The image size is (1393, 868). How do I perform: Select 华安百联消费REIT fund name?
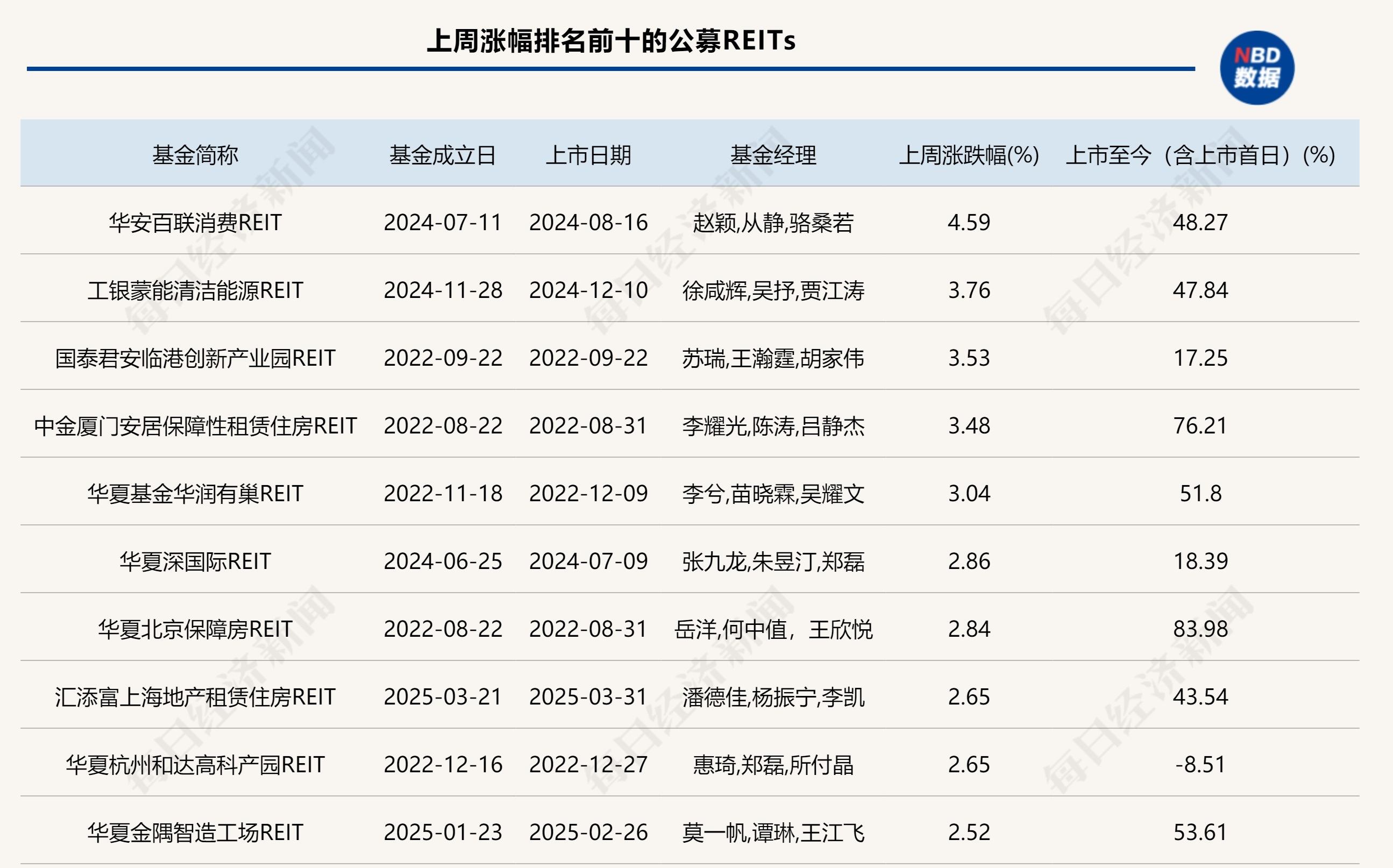[195, 223]
